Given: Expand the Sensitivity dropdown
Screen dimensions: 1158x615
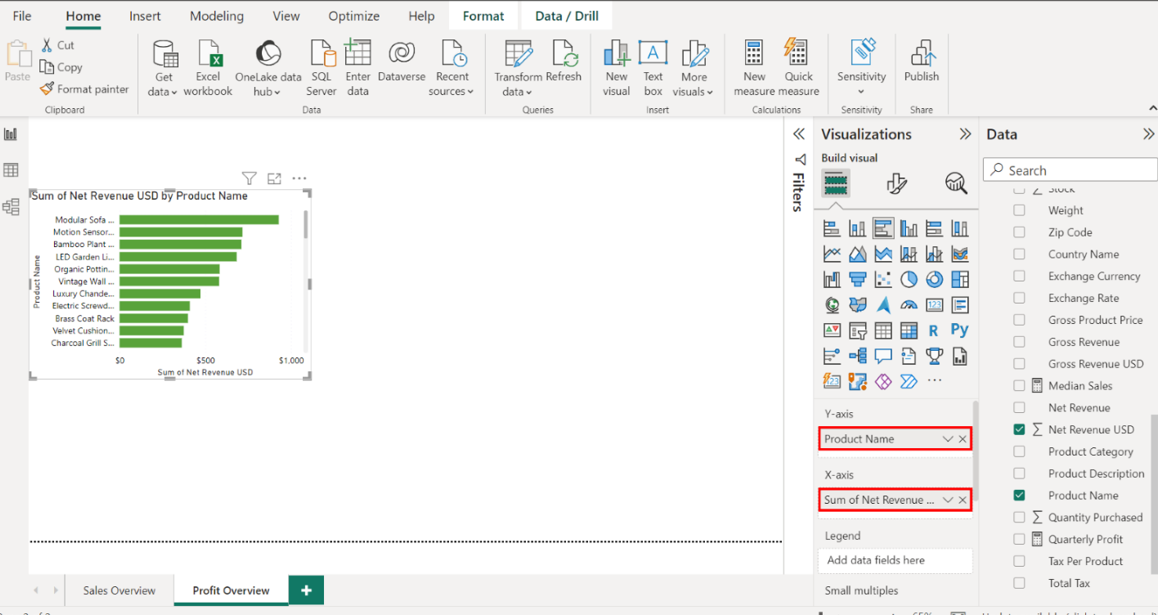Looking at the screenshot, I should tap(861, 91).
